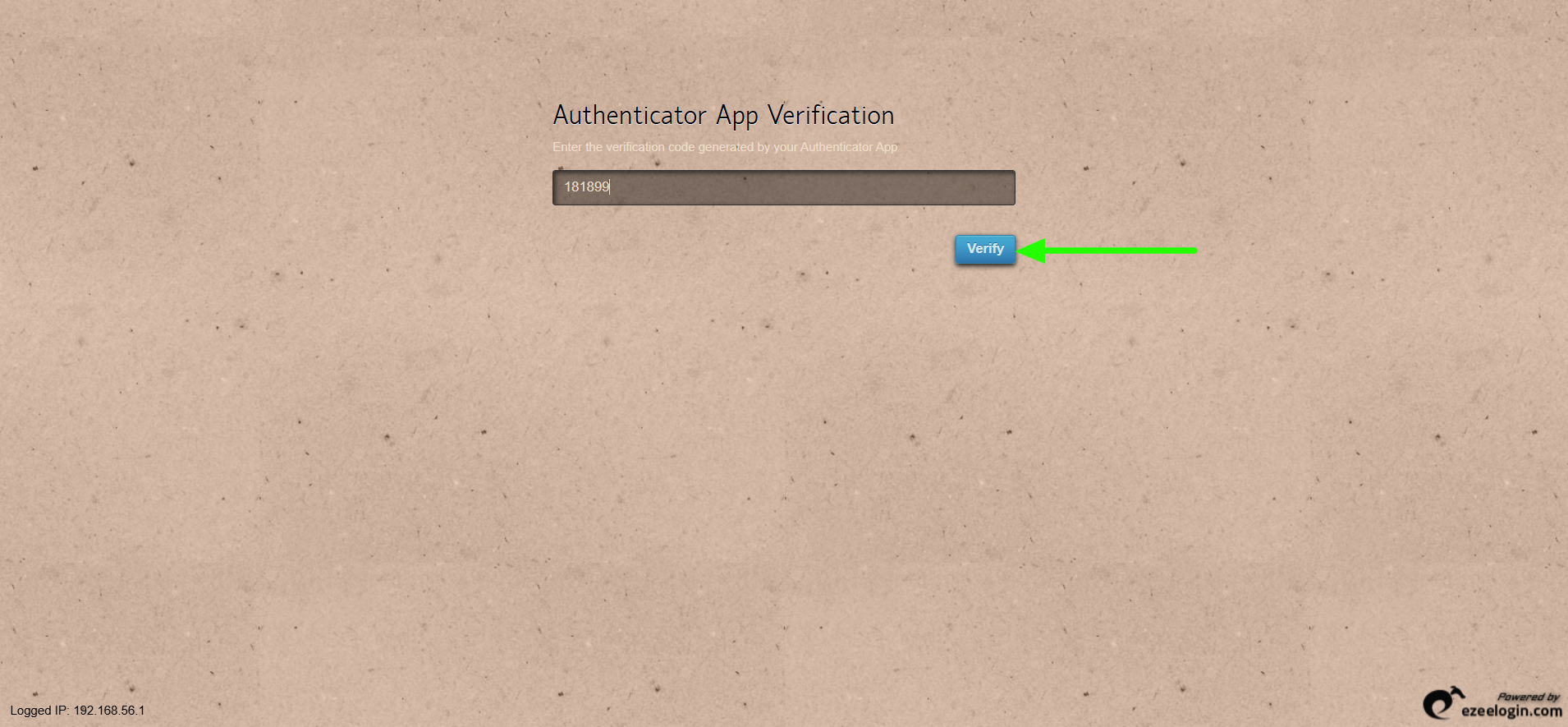Open the ezeelogin.com link

1511,711
